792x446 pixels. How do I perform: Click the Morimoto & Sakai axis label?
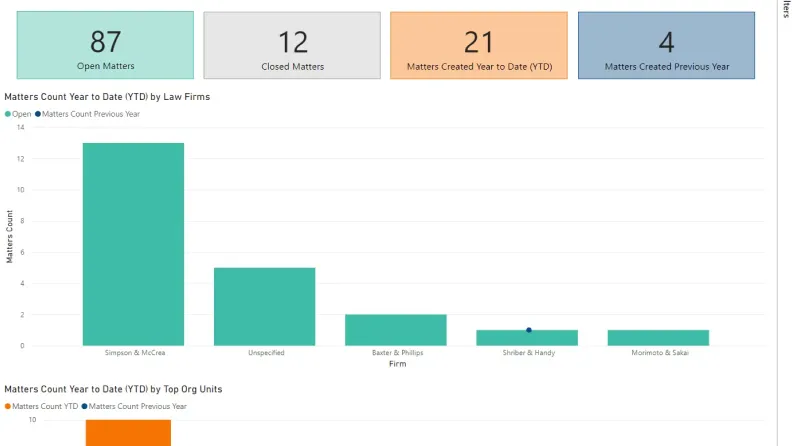click(x=659, y=353)
